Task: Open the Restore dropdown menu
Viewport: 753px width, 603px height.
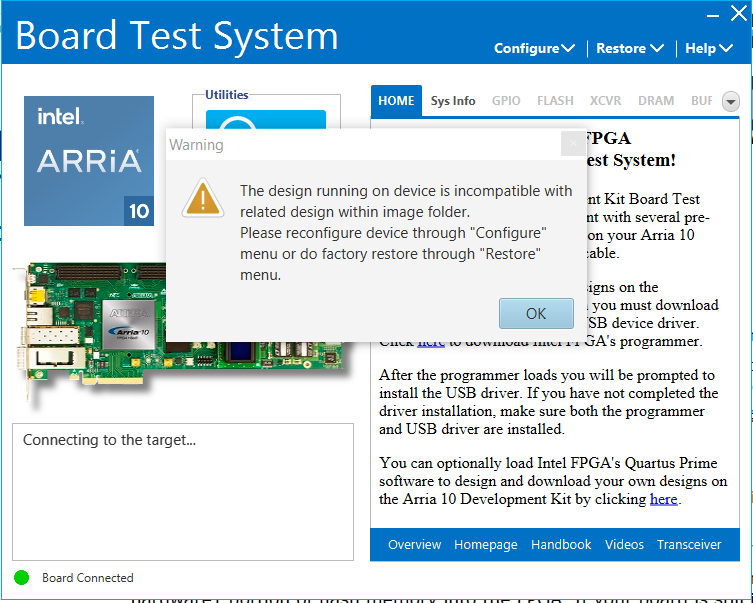Action: coord(629,48)
